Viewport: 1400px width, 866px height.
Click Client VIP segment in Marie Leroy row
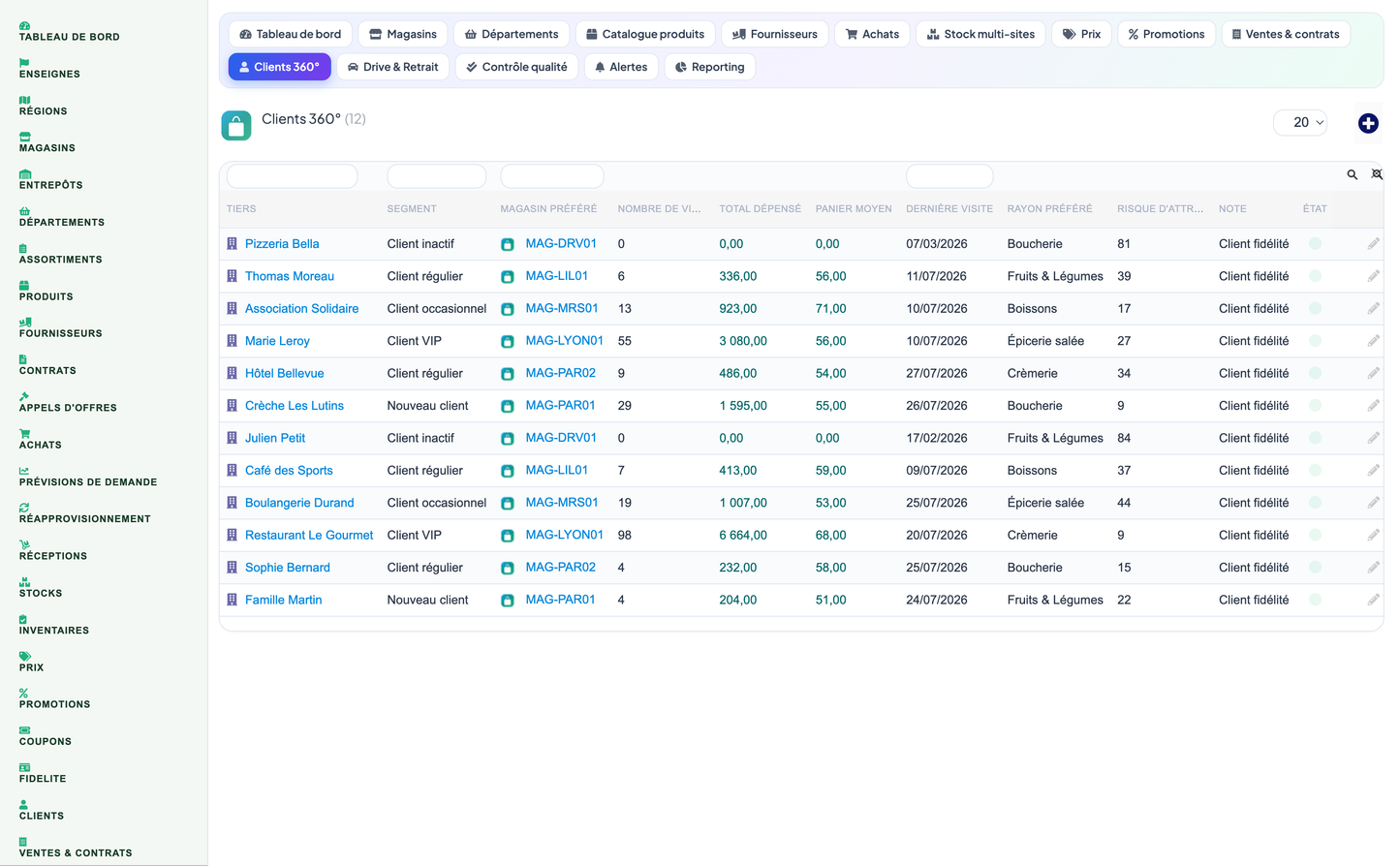(415, 341)
